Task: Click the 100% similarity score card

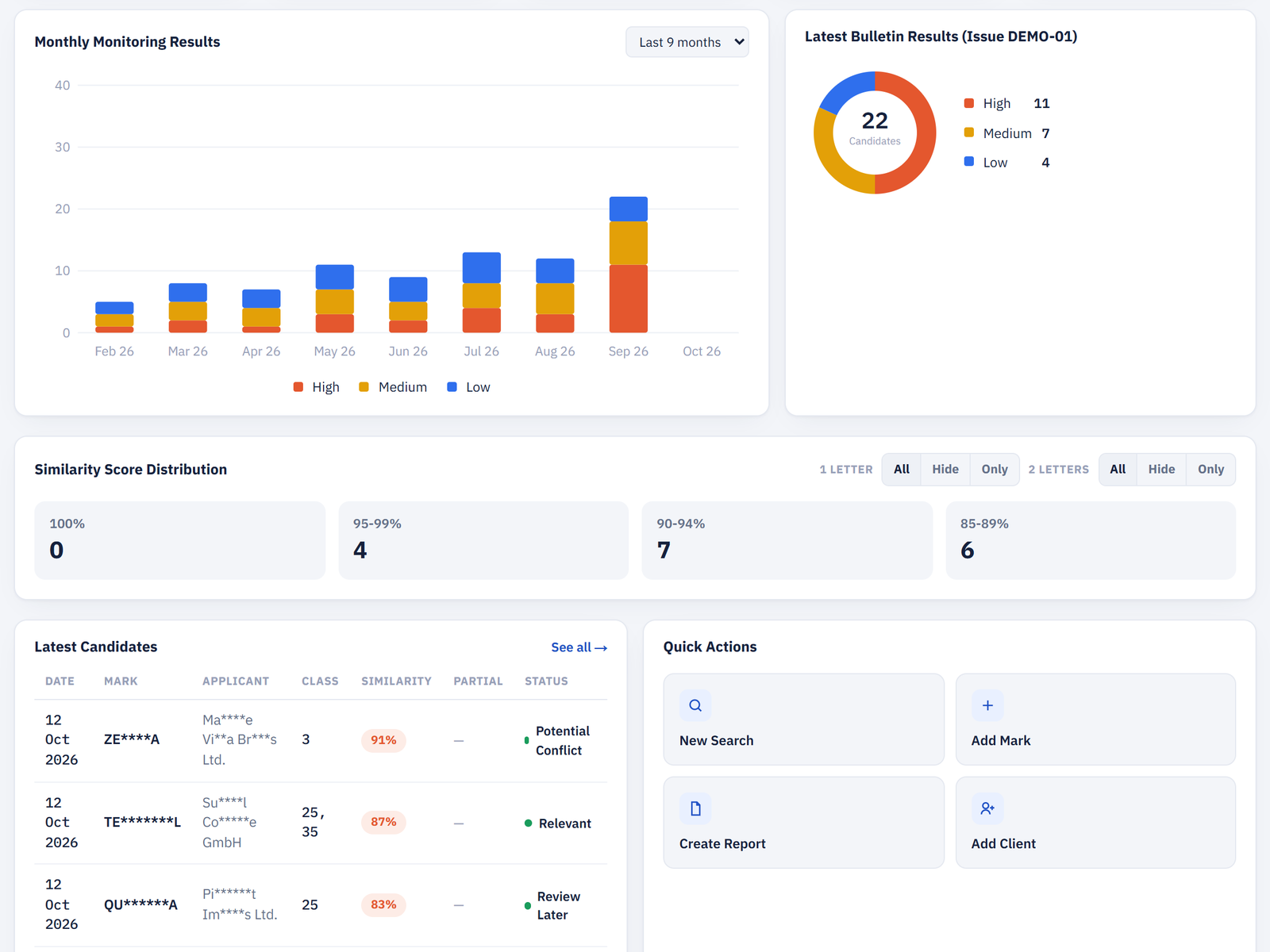Action: click(179, 540)
